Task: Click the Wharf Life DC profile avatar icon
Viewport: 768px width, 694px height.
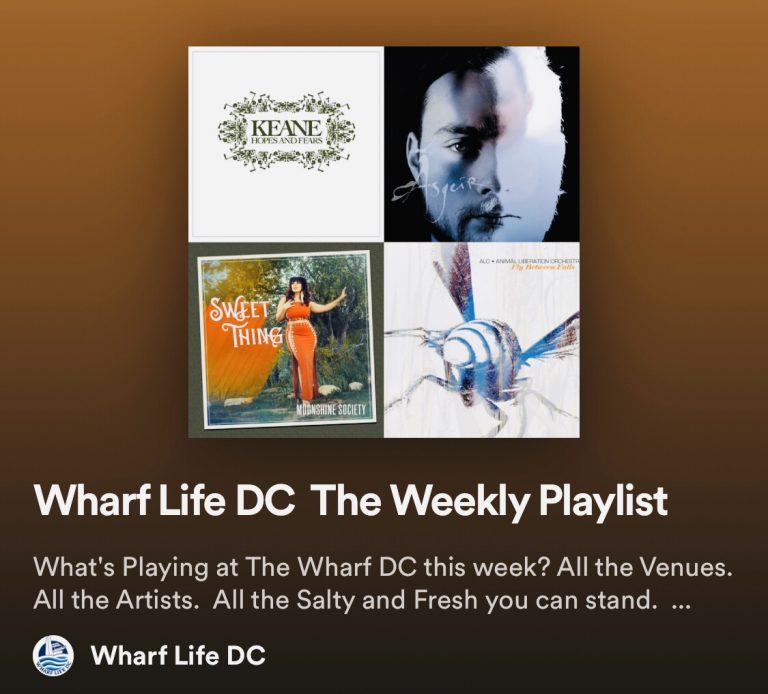Action: tap(53, 655)
